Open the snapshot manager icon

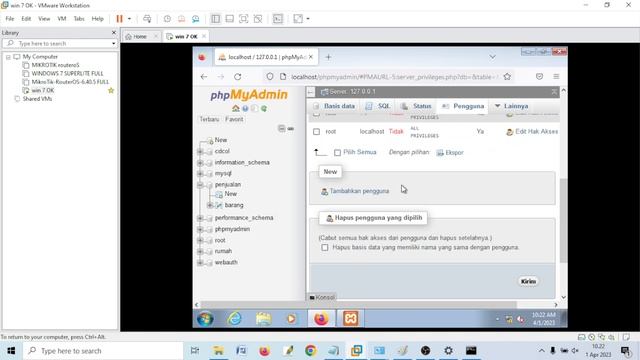(x=196, y=19)
